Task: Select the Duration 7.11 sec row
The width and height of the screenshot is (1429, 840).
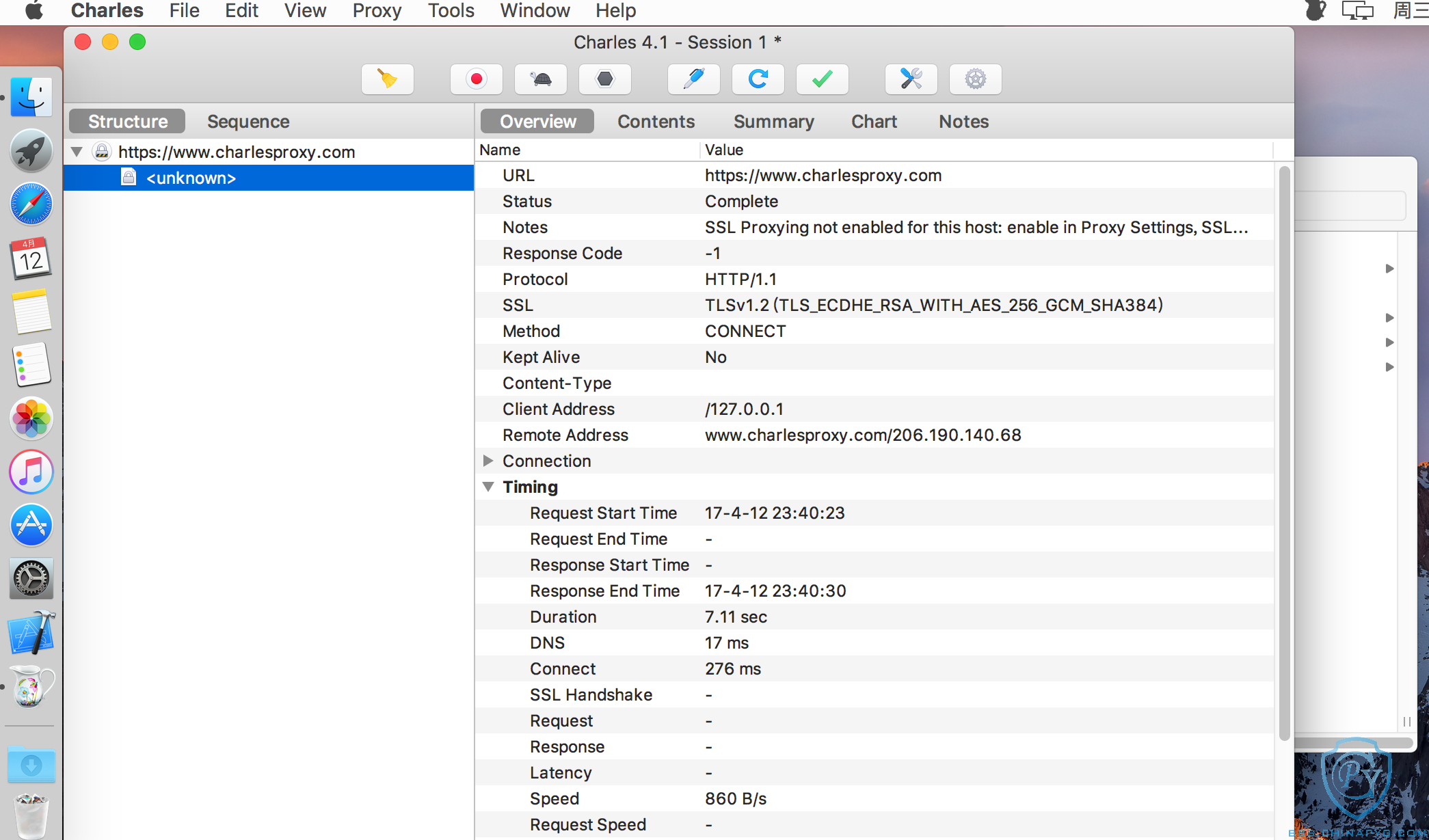Action: (x=874, y=617)
